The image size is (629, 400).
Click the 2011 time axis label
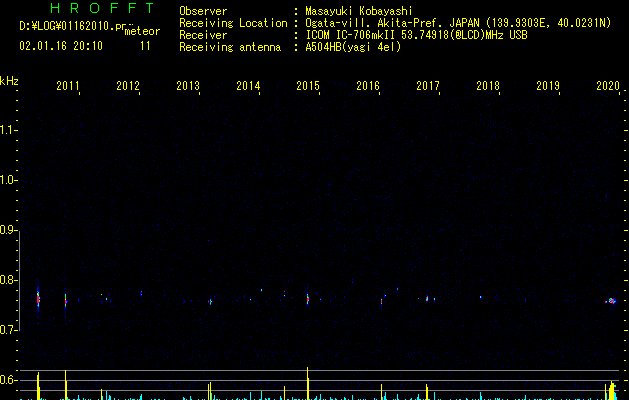[68, 86]
